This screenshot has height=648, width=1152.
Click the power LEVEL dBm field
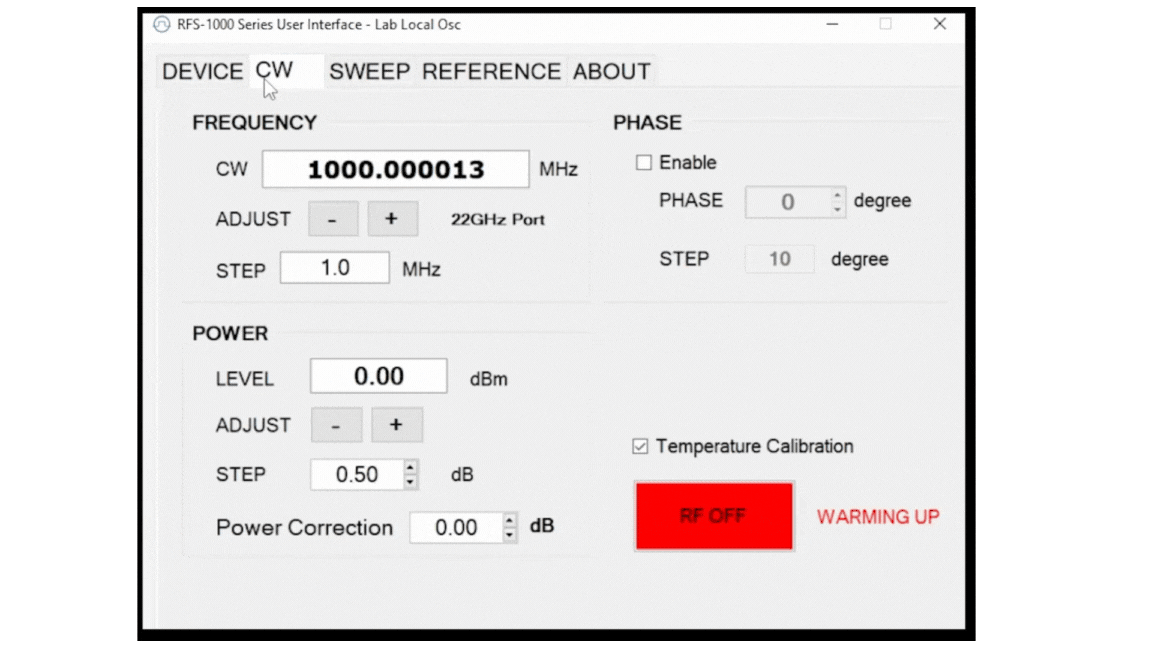point(378,377)
